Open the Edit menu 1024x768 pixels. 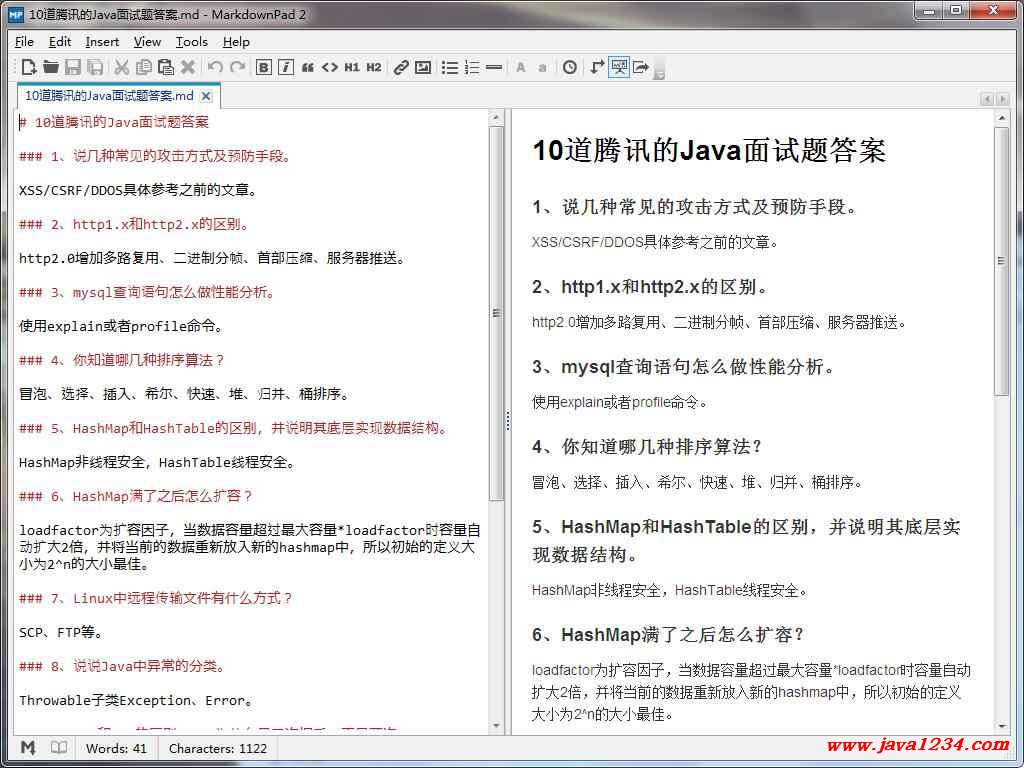coord(59,42)
